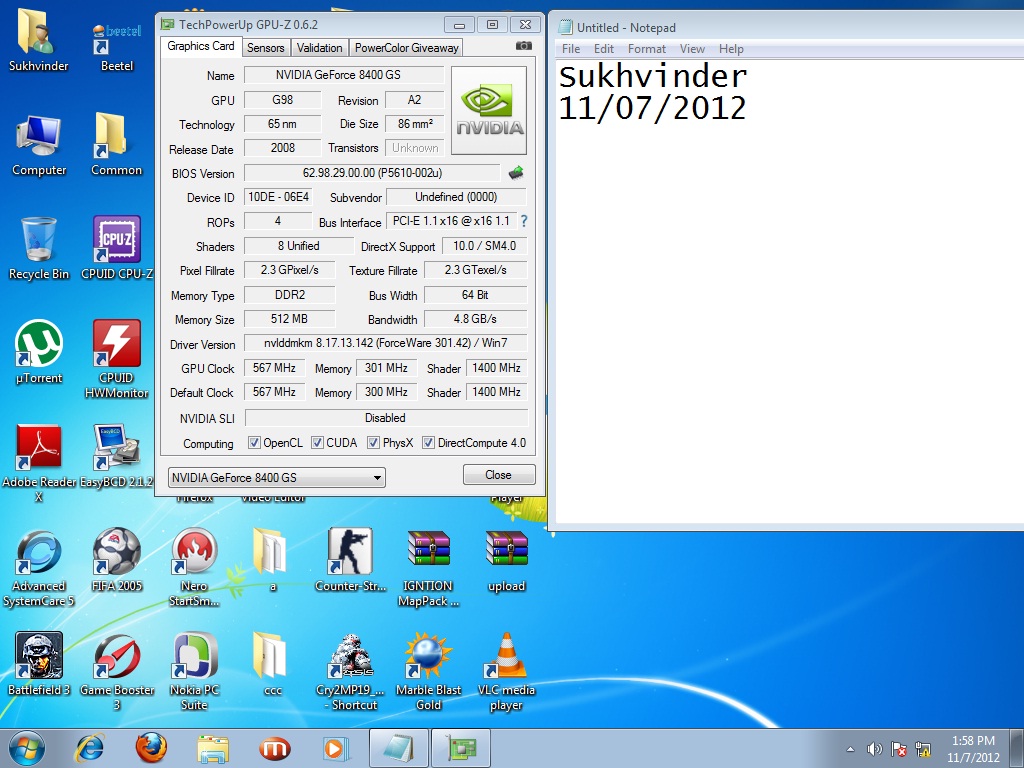
Task: Open the Sukhvinder user folder on desktop
Action: [x=38, y=39]
